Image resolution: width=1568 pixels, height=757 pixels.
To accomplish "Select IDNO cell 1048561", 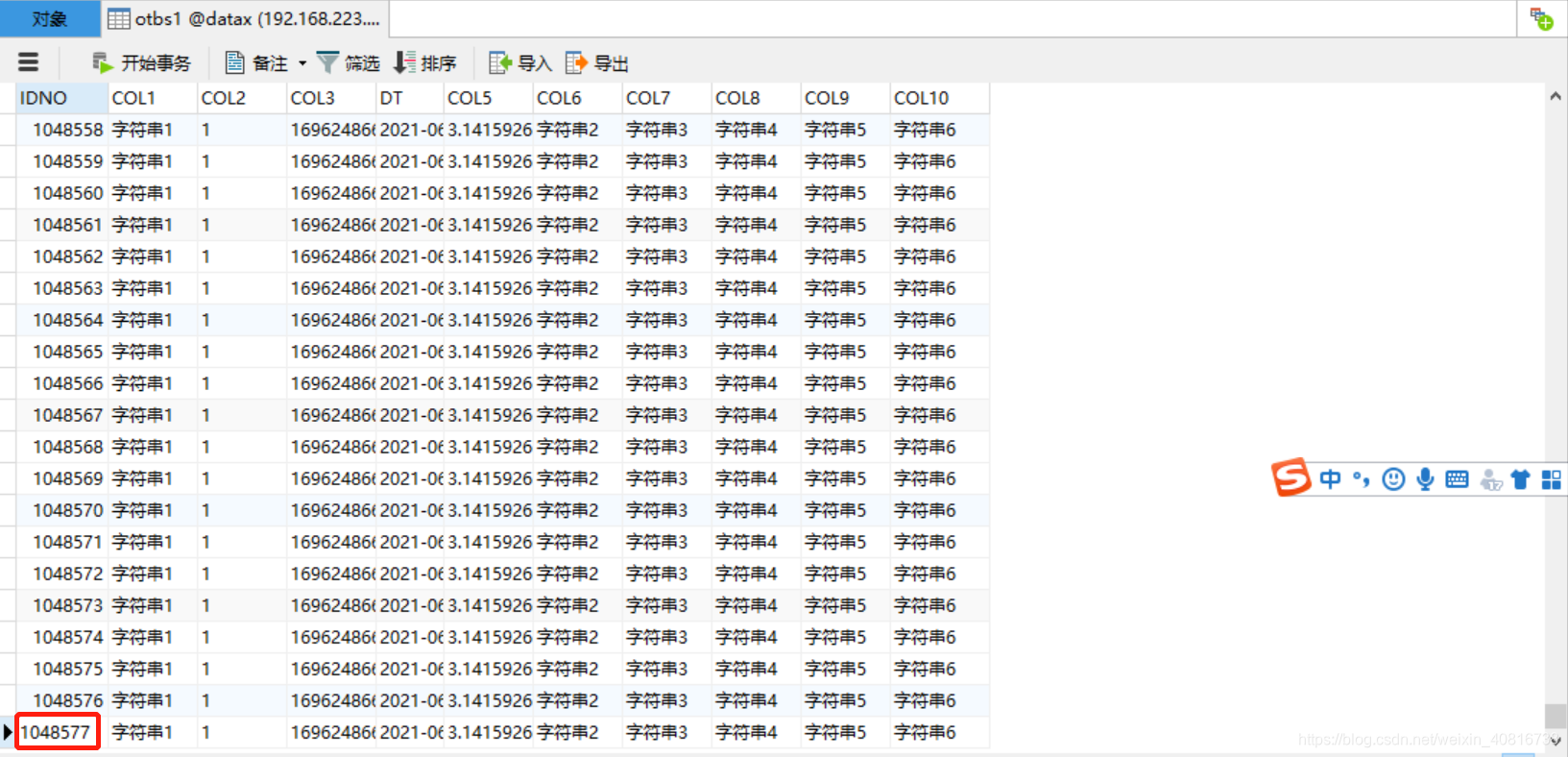I will [61, 225].
